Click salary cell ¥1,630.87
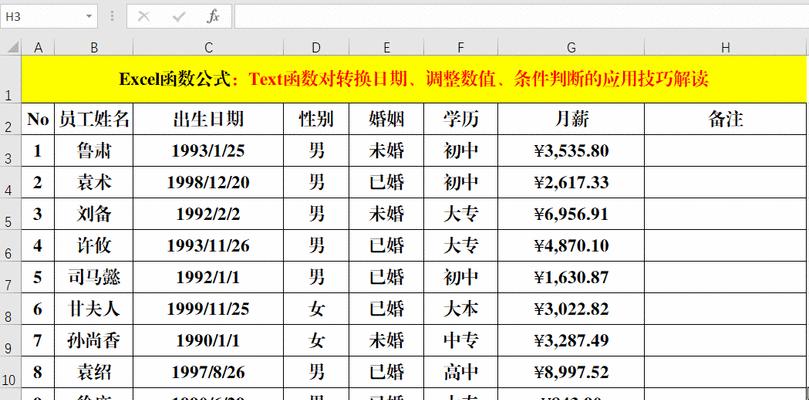Image resolution: width=809 pixels, height=400 pixels. pyautogui.click(x=571, y=277)
